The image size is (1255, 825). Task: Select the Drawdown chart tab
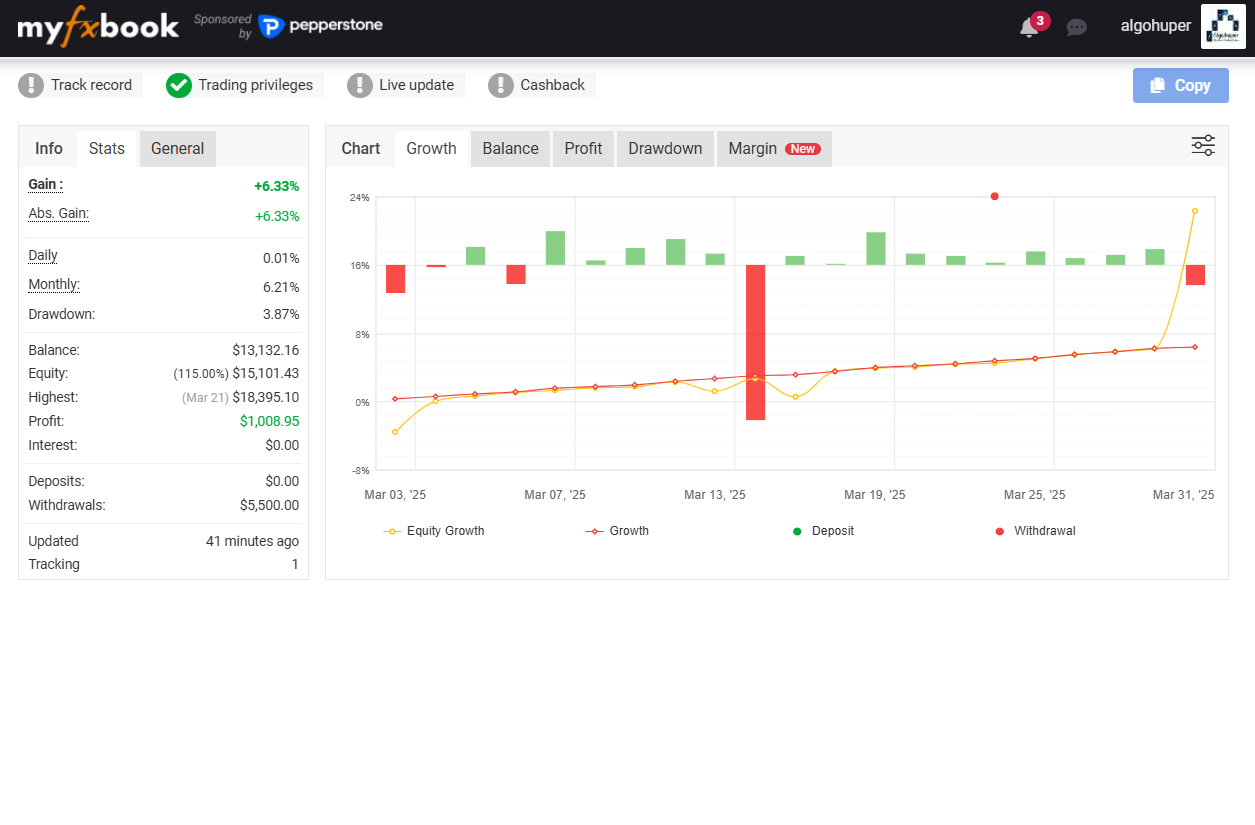pos(665,148)
